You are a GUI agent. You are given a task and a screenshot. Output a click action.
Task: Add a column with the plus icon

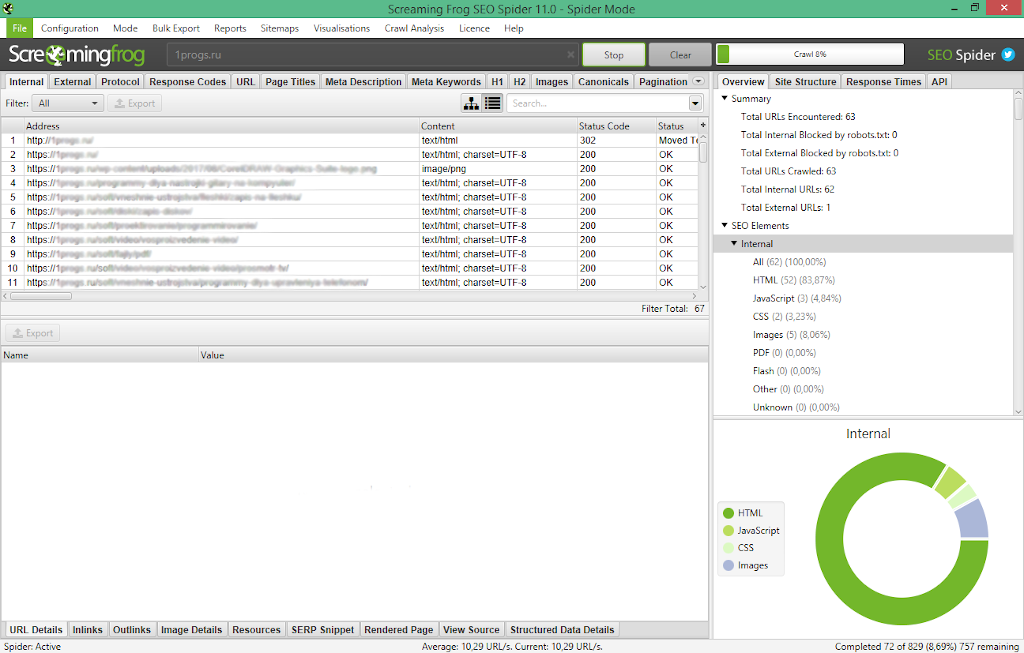coord(703,125)
